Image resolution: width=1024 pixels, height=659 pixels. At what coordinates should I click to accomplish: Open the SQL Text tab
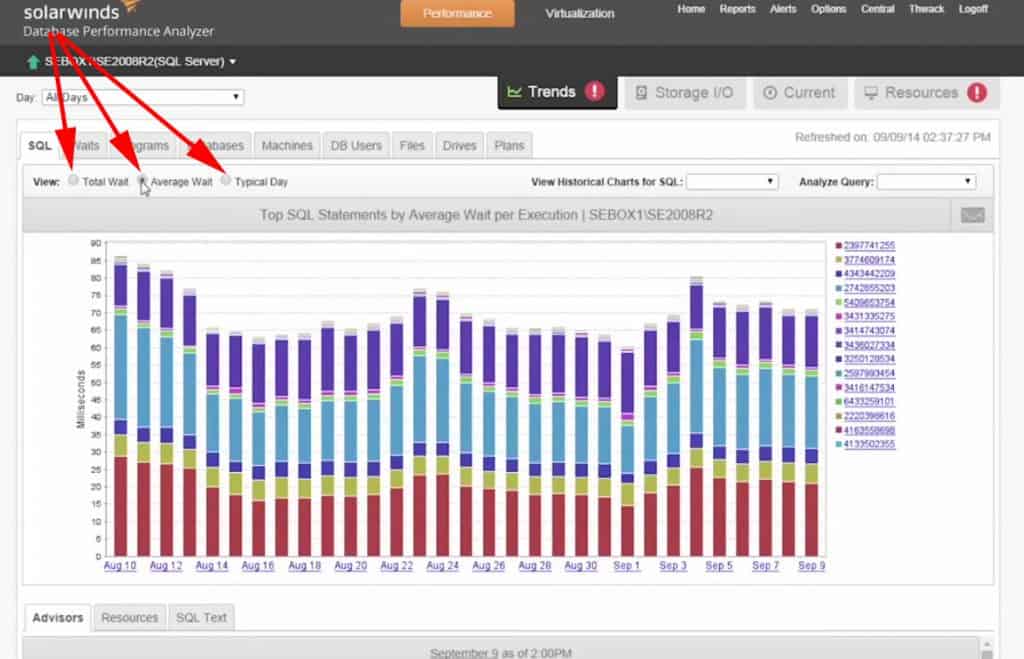[201, 618]
